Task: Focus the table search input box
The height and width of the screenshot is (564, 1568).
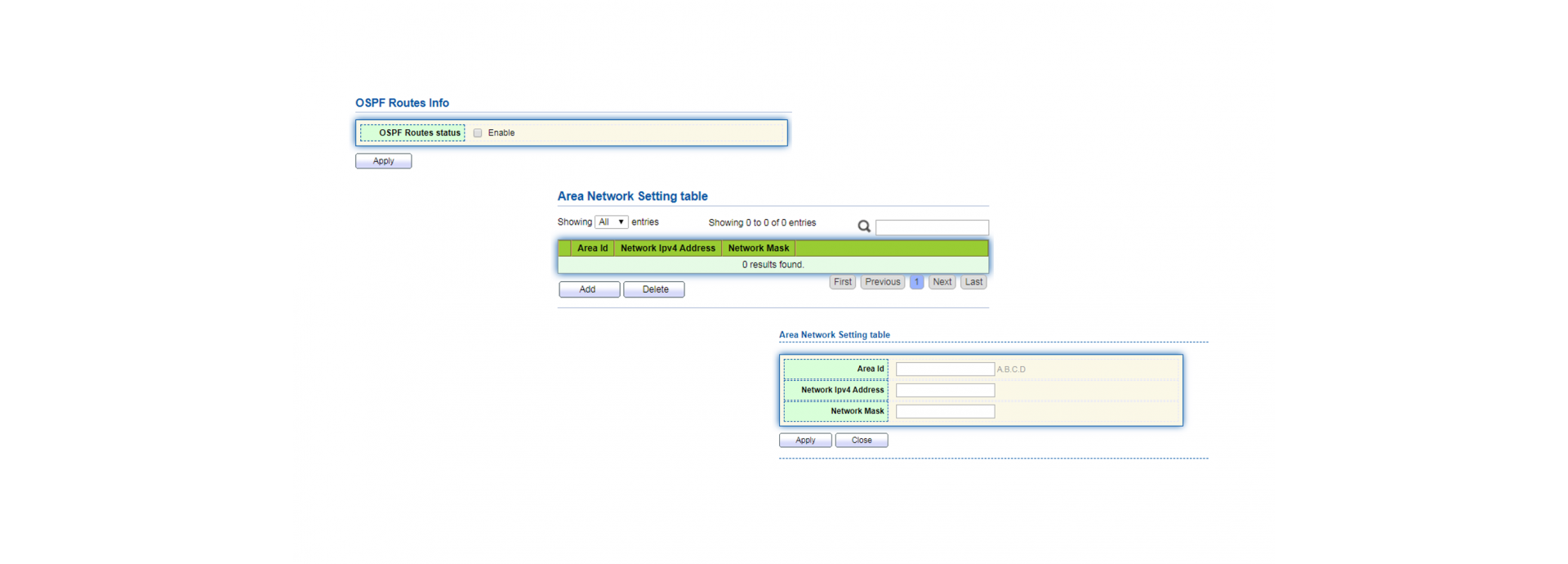Action: click(x=932, y=227)
